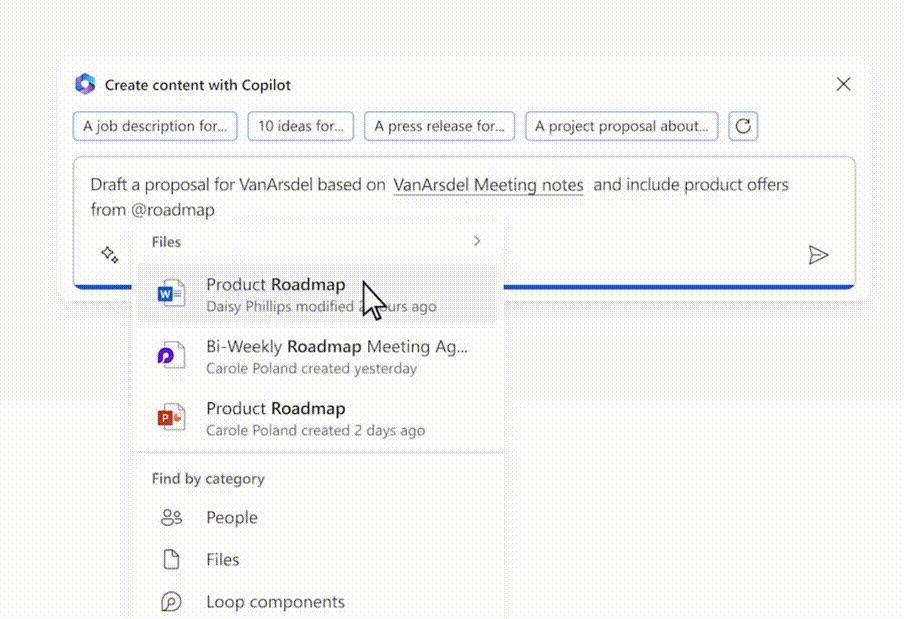Click the send arrow icon
904x619 pixels.
pyautogui.click(x=818, y=255)
